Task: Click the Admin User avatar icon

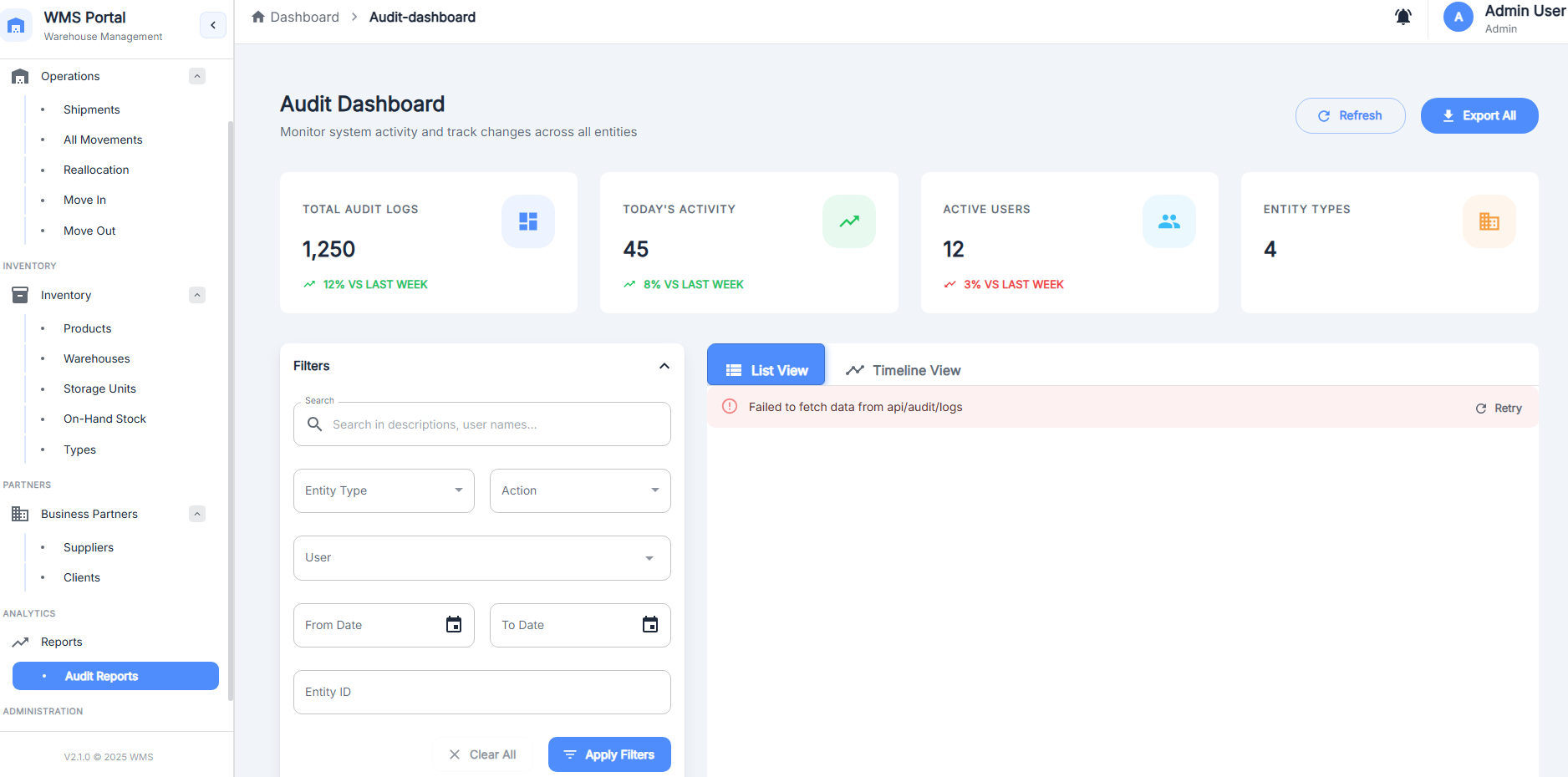Action: pyautogui.click(x=1458, y=18)
